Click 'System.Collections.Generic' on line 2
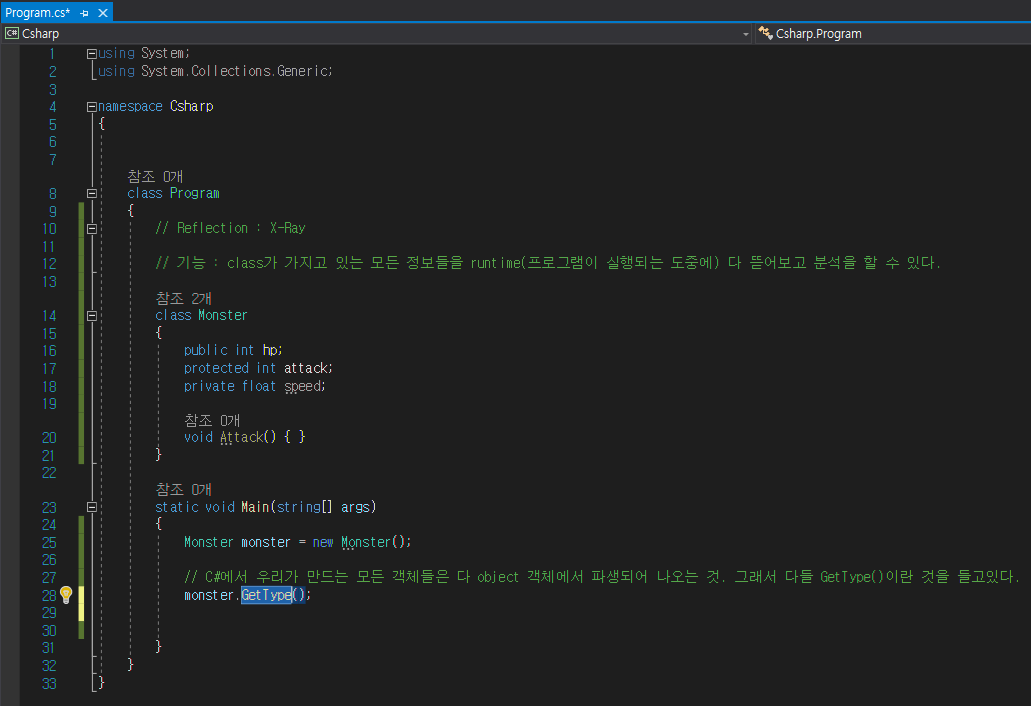Viewport: 1031px width, 706px height. pos(235,71)
